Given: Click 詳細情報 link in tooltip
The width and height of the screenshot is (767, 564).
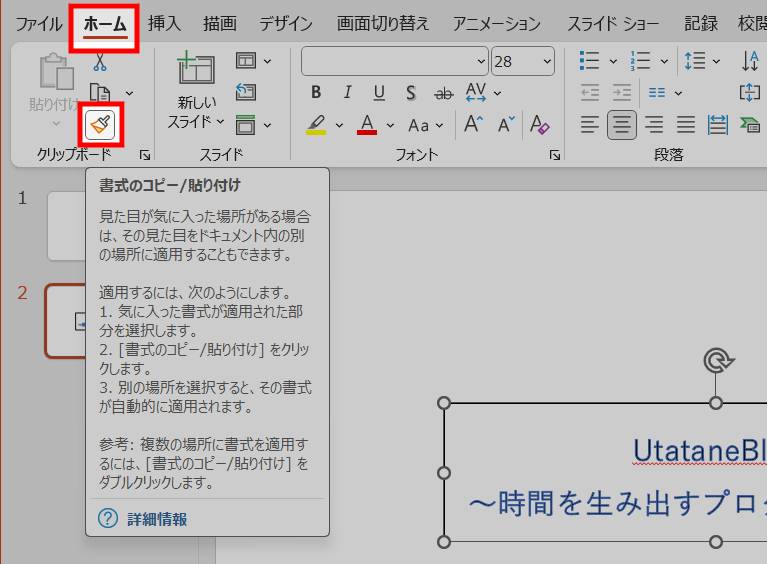Looking at the screenshot, I should 157,519.
